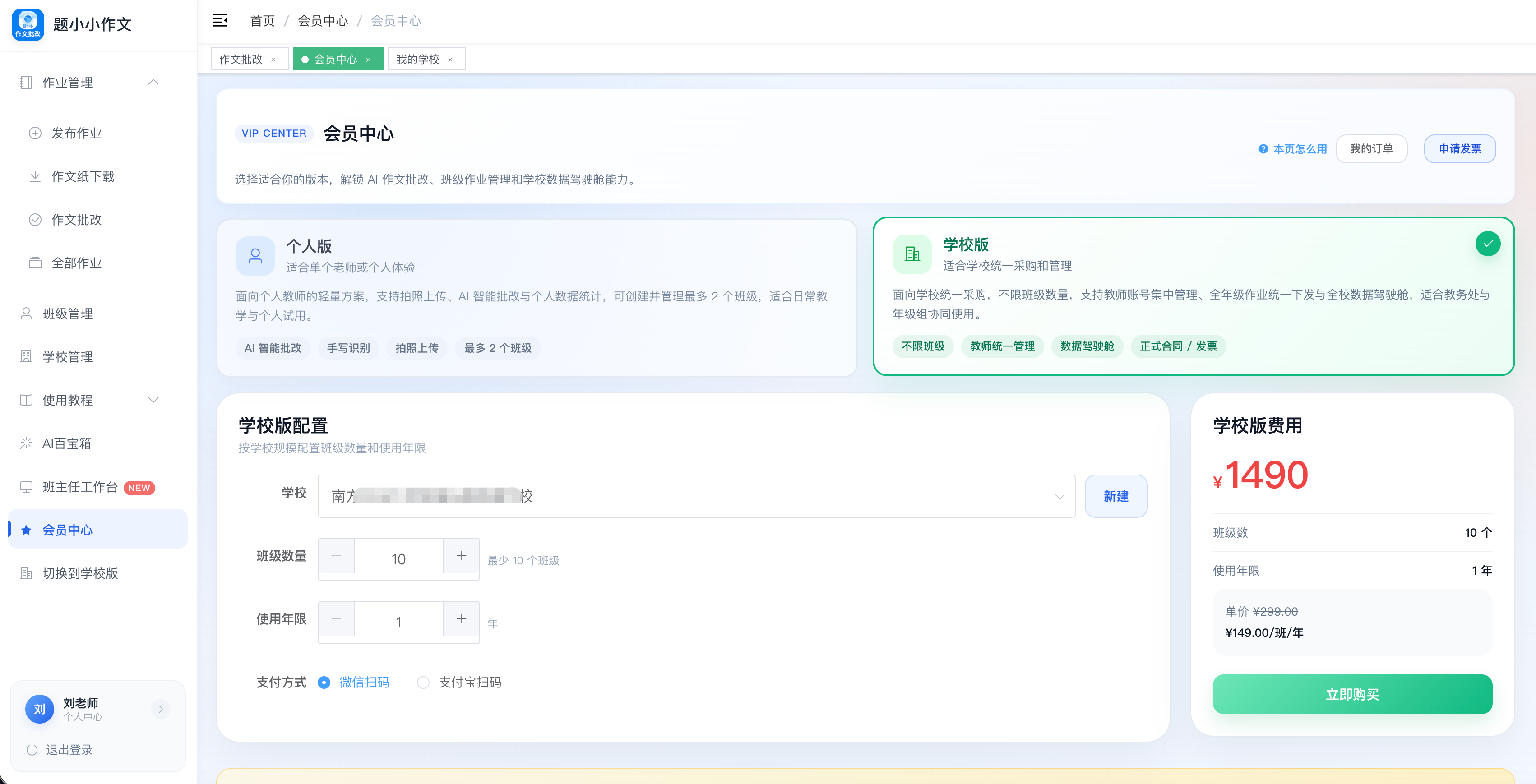Open the 学校 selection dropdown
The width and height of the screenshot is (1536, 784).
(696, 496)
